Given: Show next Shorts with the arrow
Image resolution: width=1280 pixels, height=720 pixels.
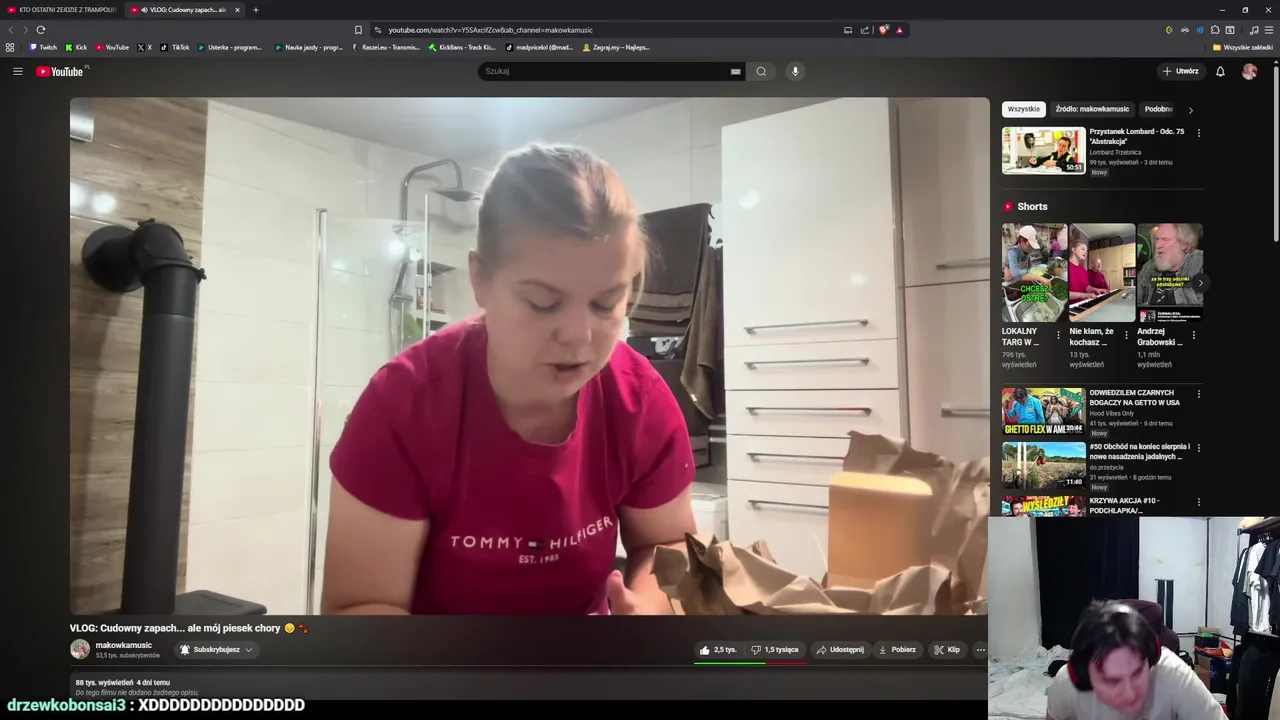Looking at the screenshot, I should [1201, 283].
